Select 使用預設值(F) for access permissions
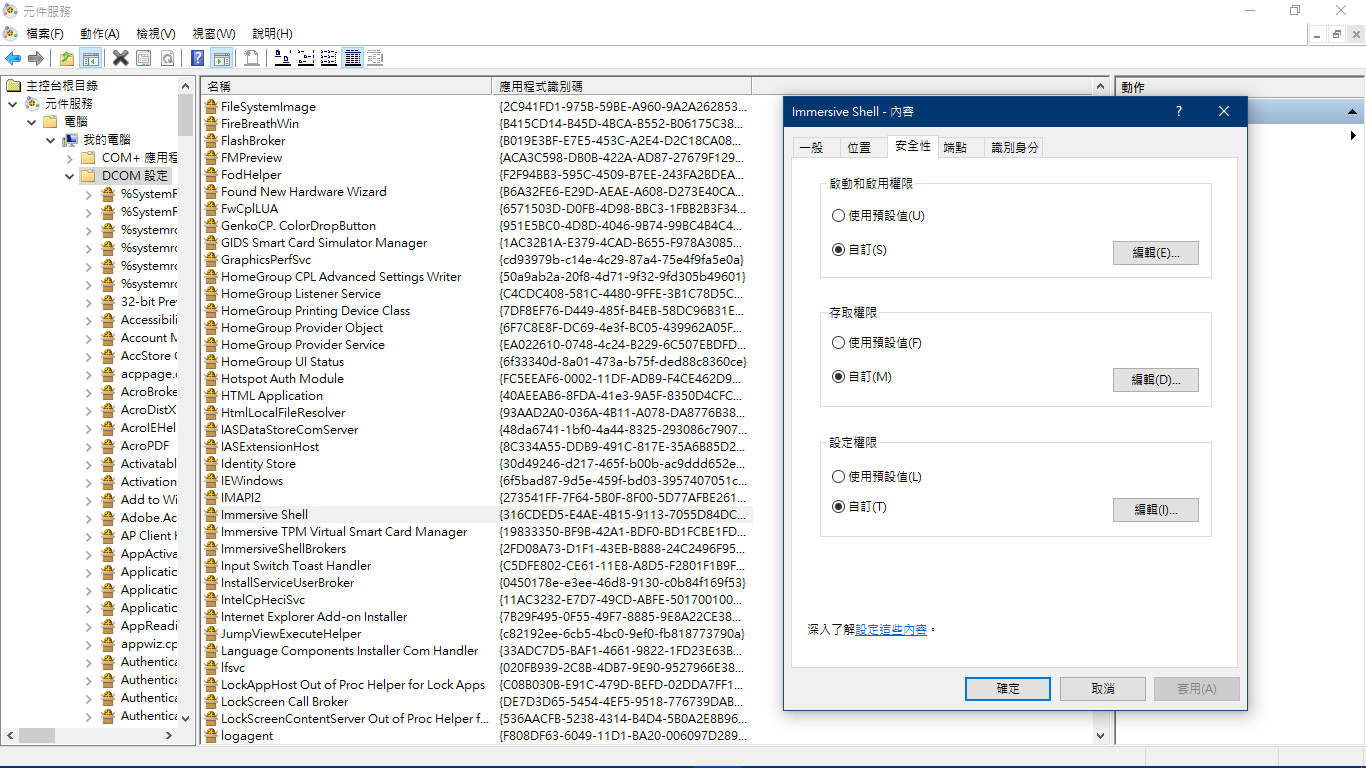 pos(838,343)
